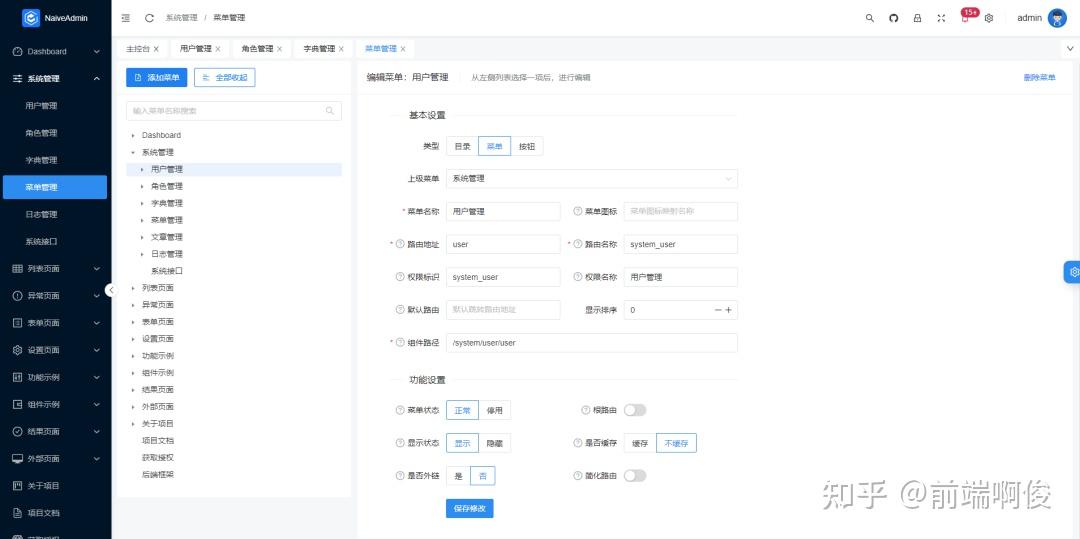Close the 字典管理 tab
This screenshot has width=1080, height=539.
coord(341,49)
